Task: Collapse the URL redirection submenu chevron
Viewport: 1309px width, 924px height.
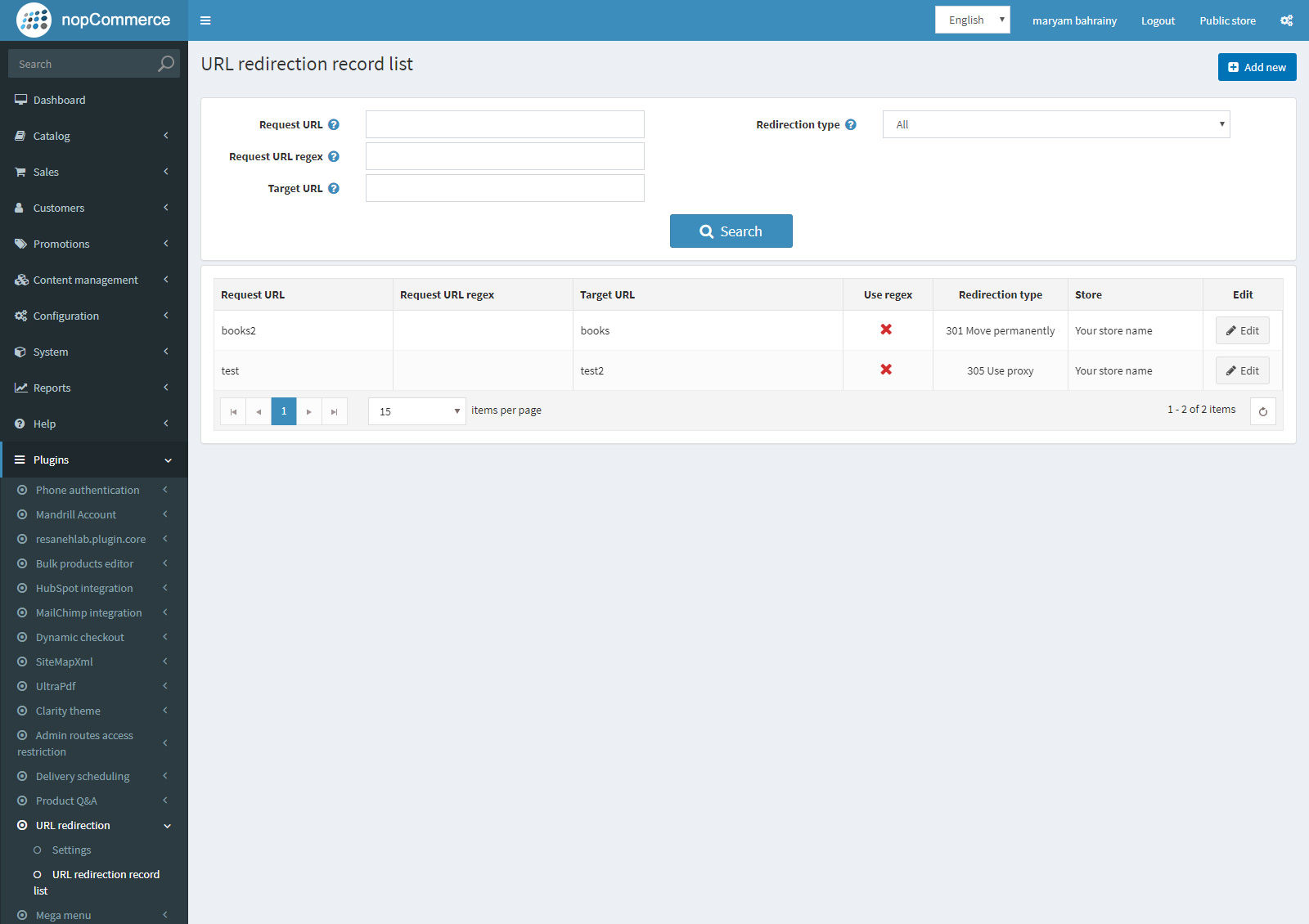Action: [167, 826]
